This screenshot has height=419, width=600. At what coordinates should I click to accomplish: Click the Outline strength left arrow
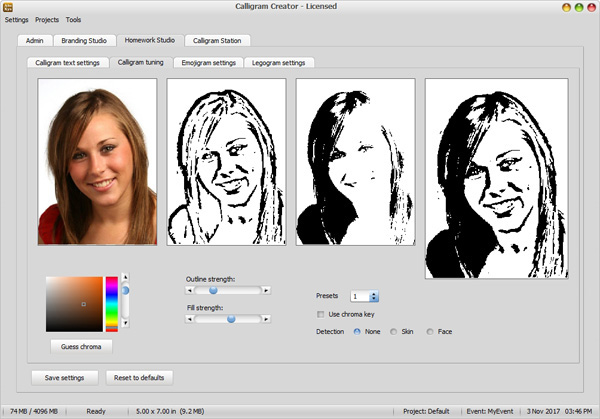click(189, 290)
